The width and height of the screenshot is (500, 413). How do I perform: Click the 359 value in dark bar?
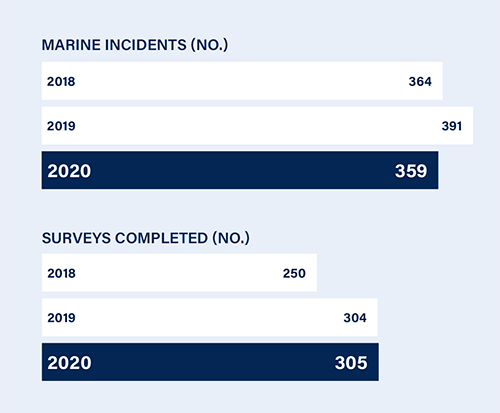411,171
